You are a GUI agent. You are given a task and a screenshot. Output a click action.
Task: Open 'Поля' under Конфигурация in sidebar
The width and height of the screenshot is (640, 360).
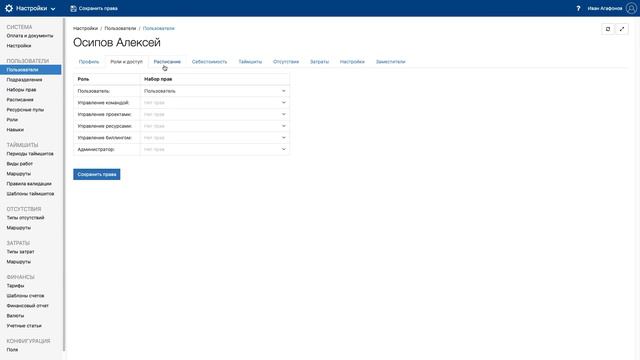pos(12,350)
